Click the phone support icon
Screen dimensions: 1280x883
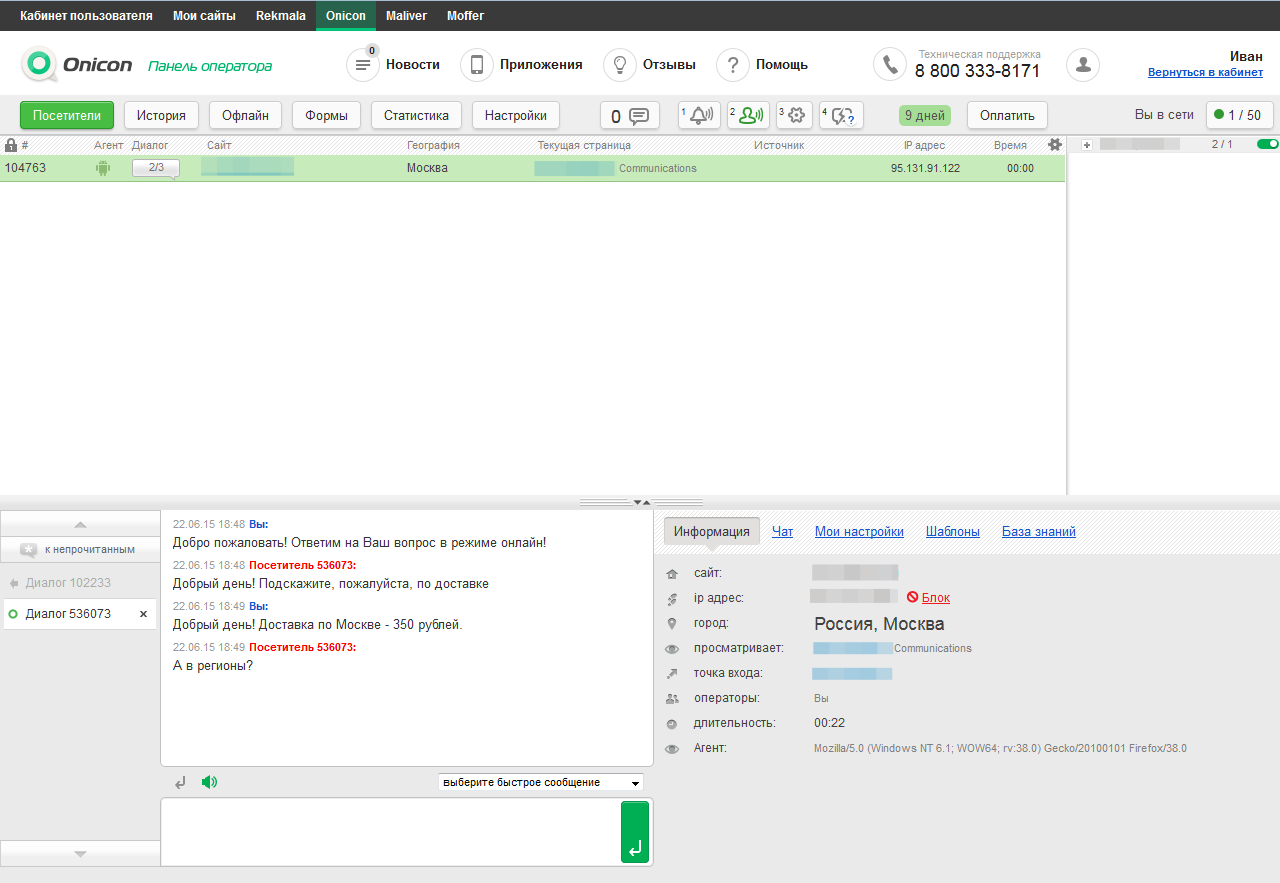coord(889,65)
